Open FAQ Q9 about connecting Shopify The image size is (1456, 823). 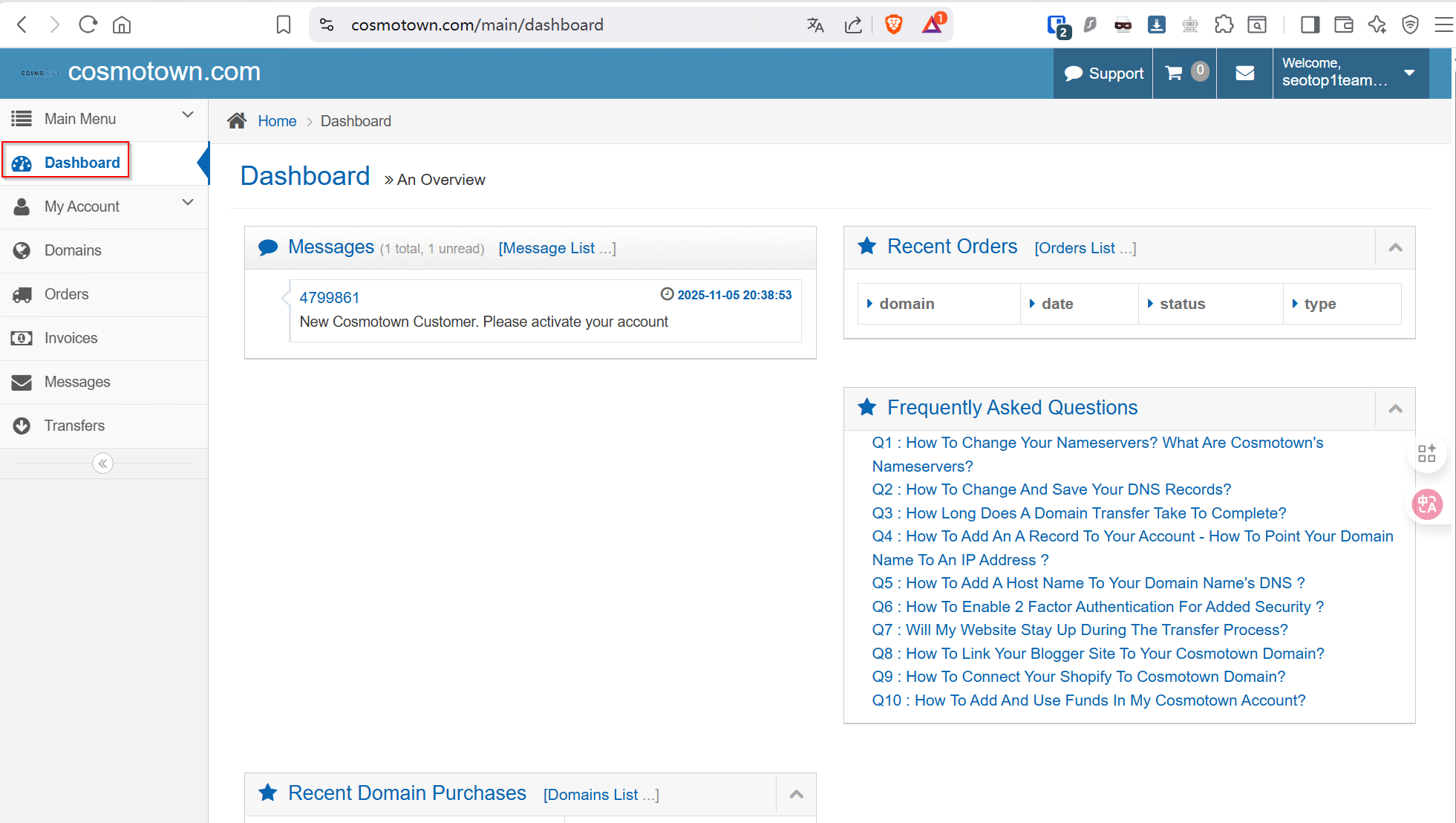1079,677
